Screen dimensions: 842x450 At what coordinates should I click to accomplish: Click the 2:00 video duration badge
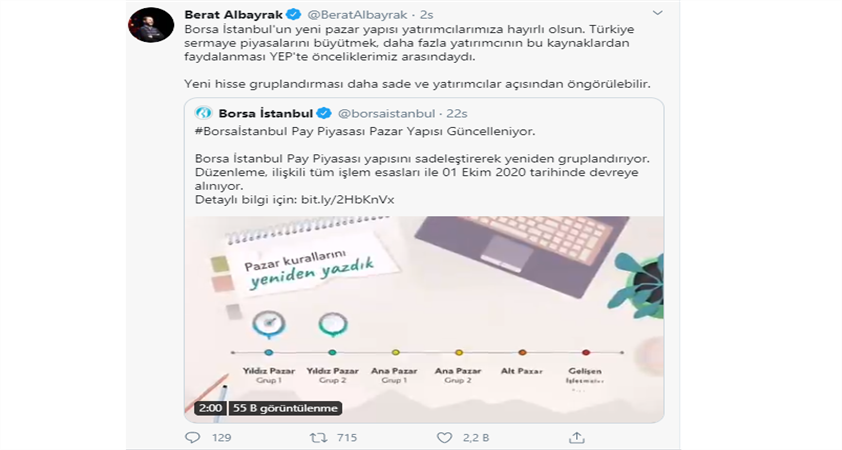click(210, 408)
